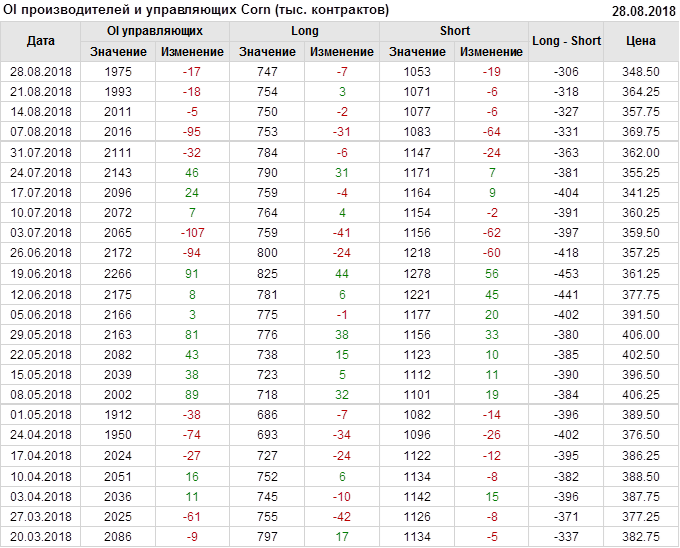680x548 pixels.
Task: Click the price cell 406.25
Action: click(x=640, y=395)
